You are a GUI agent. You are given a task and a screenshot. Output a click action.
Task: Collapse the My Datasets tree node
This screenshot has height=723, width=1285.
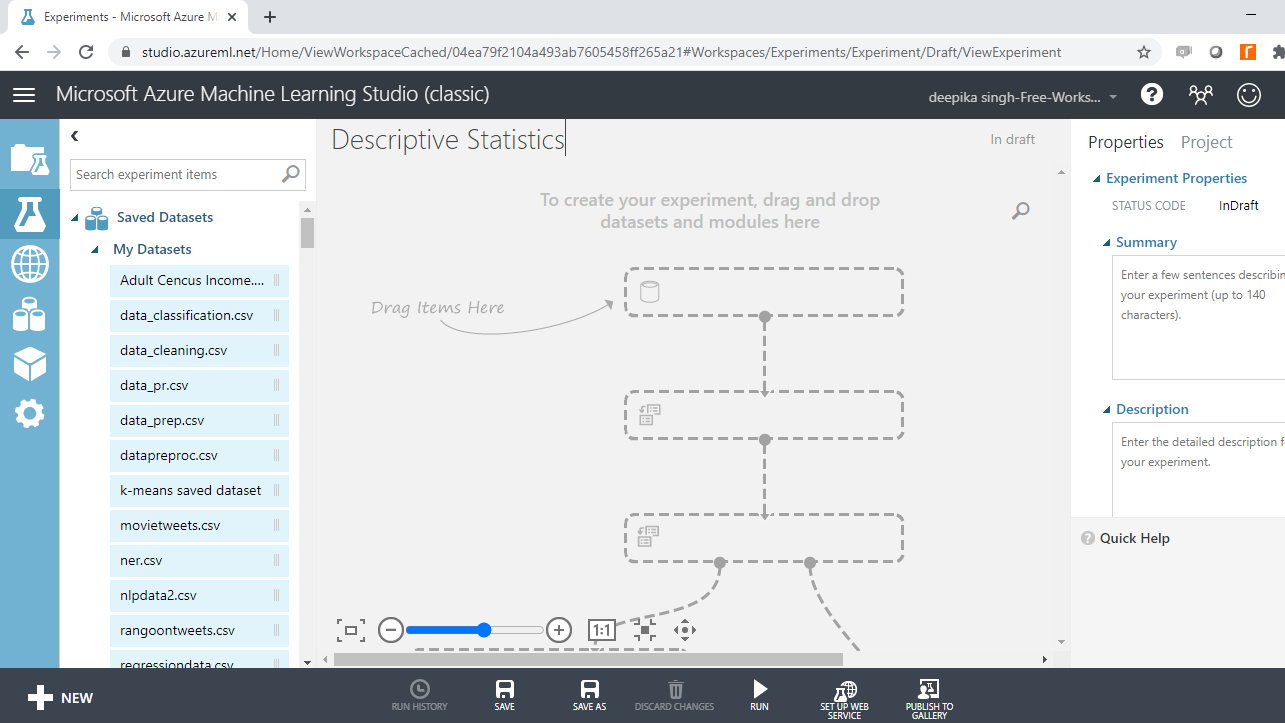[95, 250]
